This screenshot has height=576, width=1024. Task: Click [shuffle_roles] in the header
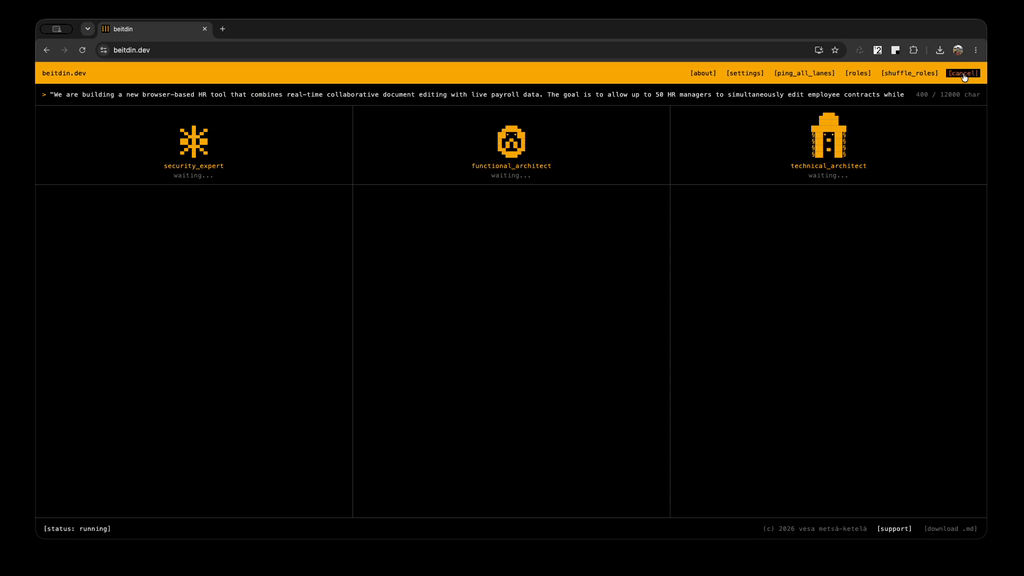pyautogui.click(x=910, y=73)
